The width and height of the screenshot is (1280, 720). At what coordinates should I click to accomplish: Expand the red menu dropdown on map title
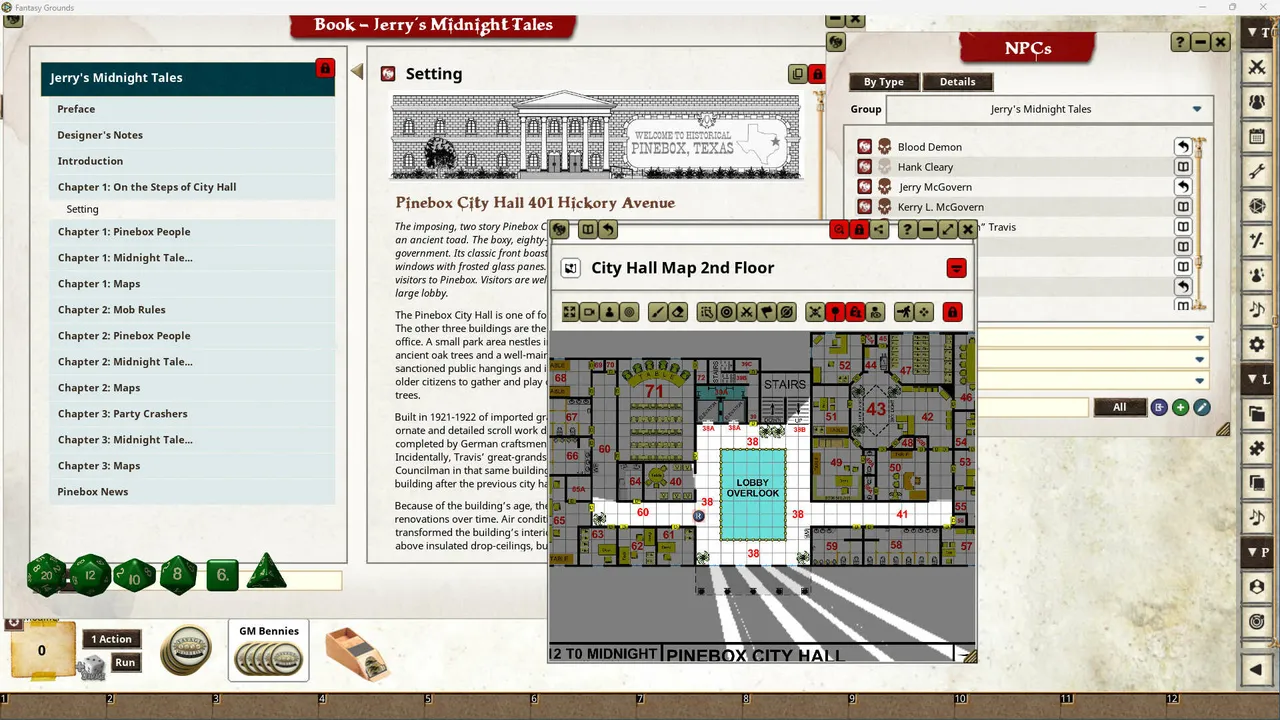(956, 268)
